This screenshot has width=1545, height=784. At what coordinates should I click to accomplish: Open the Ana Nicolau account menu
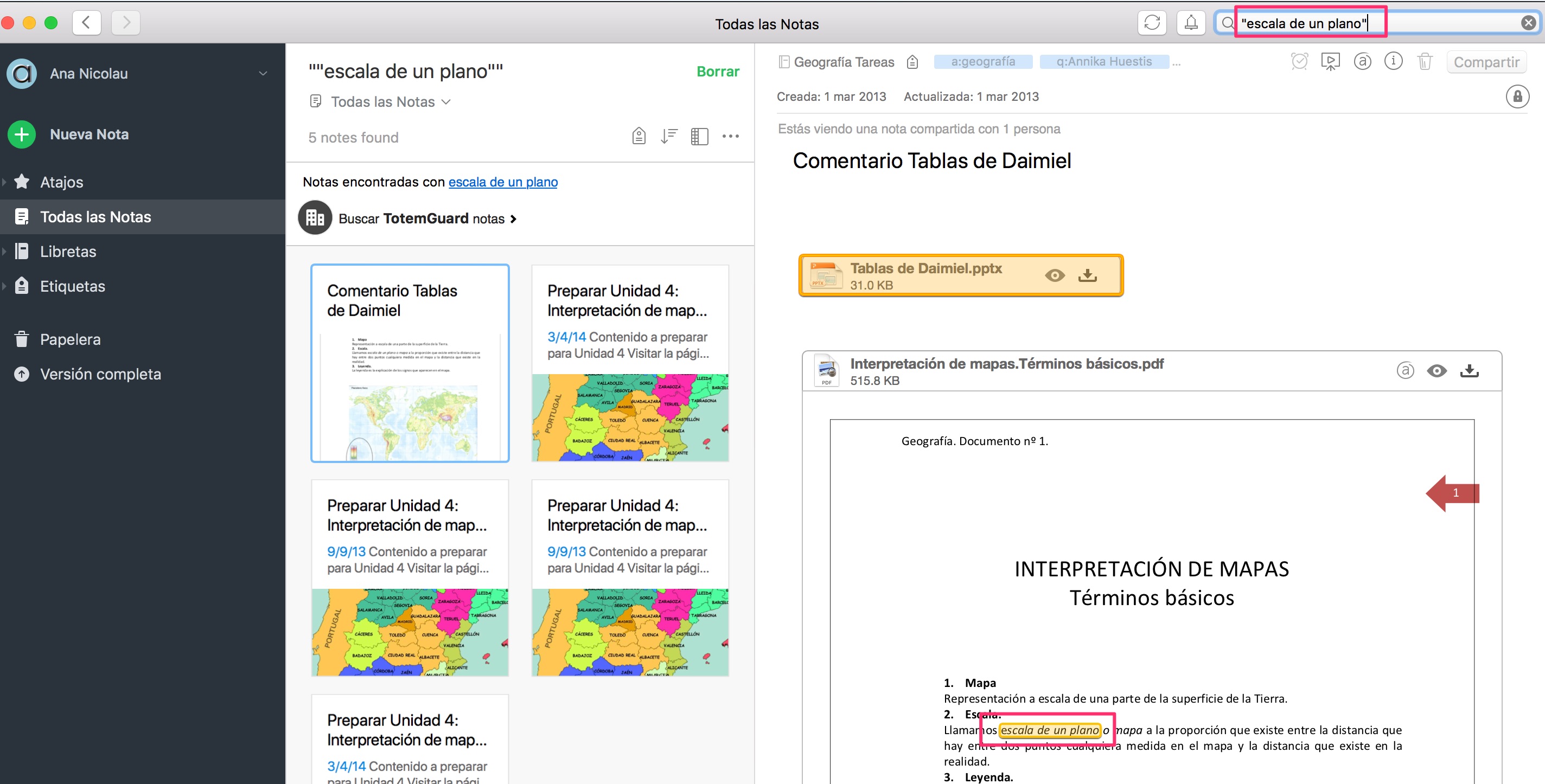click(x=262, y=73)
